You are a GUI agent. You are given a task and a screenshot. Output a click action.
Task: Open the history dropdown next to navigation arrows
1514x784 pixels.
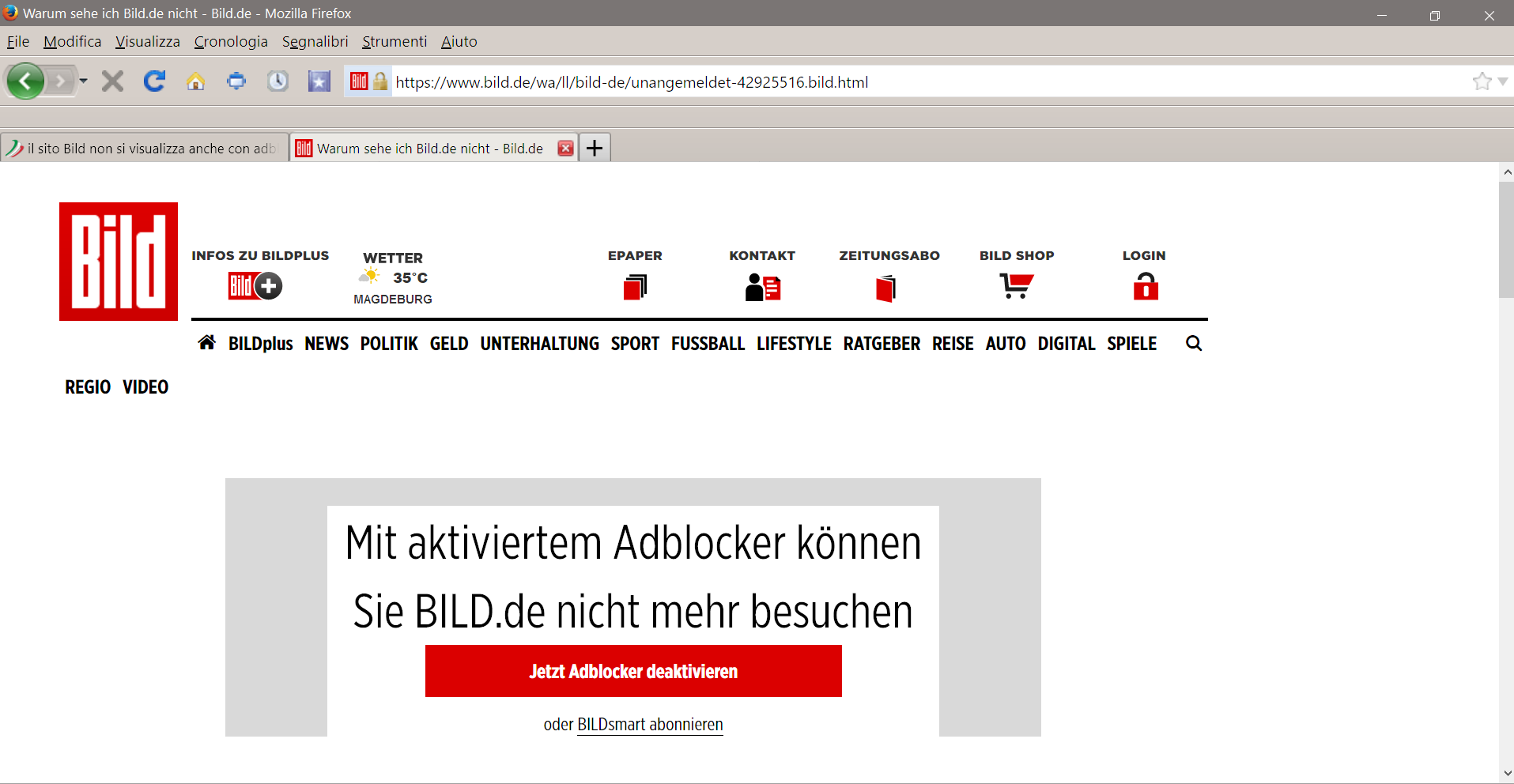pos(83,81)
